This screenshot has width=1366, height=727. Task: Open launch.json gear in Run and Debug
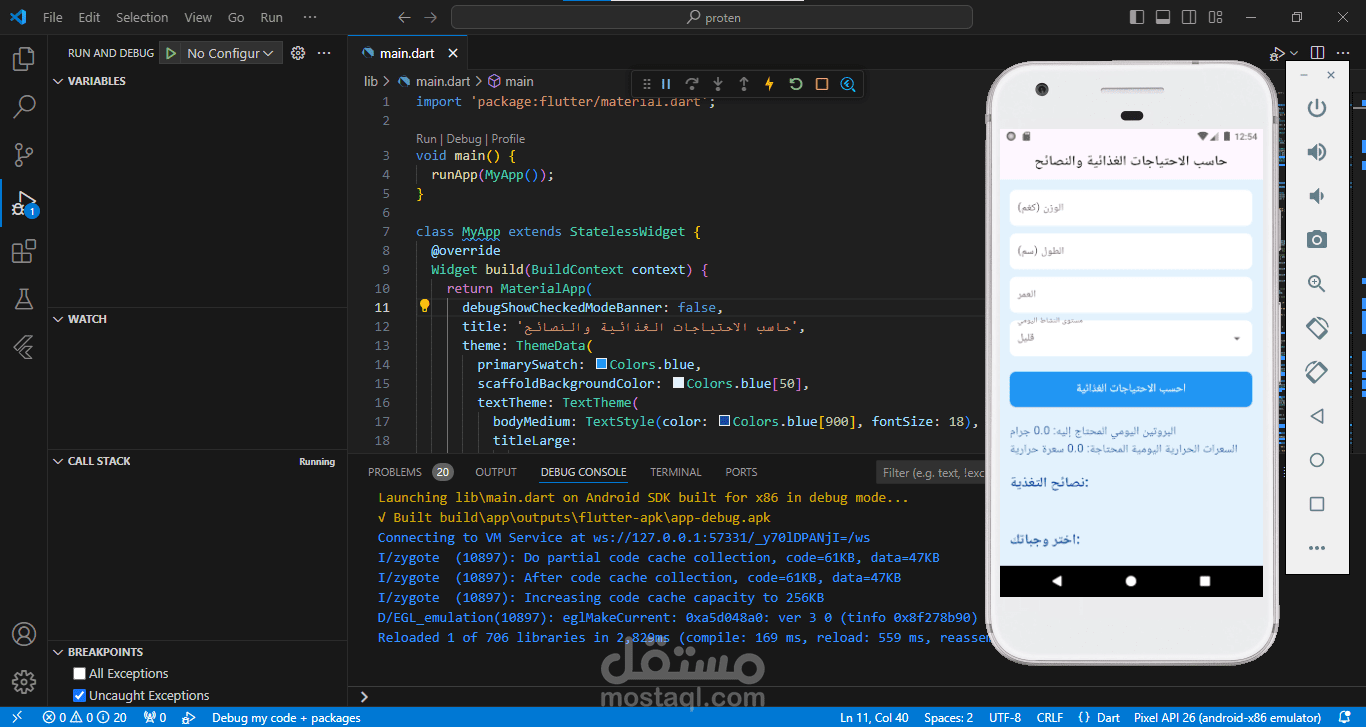(297, 53)
